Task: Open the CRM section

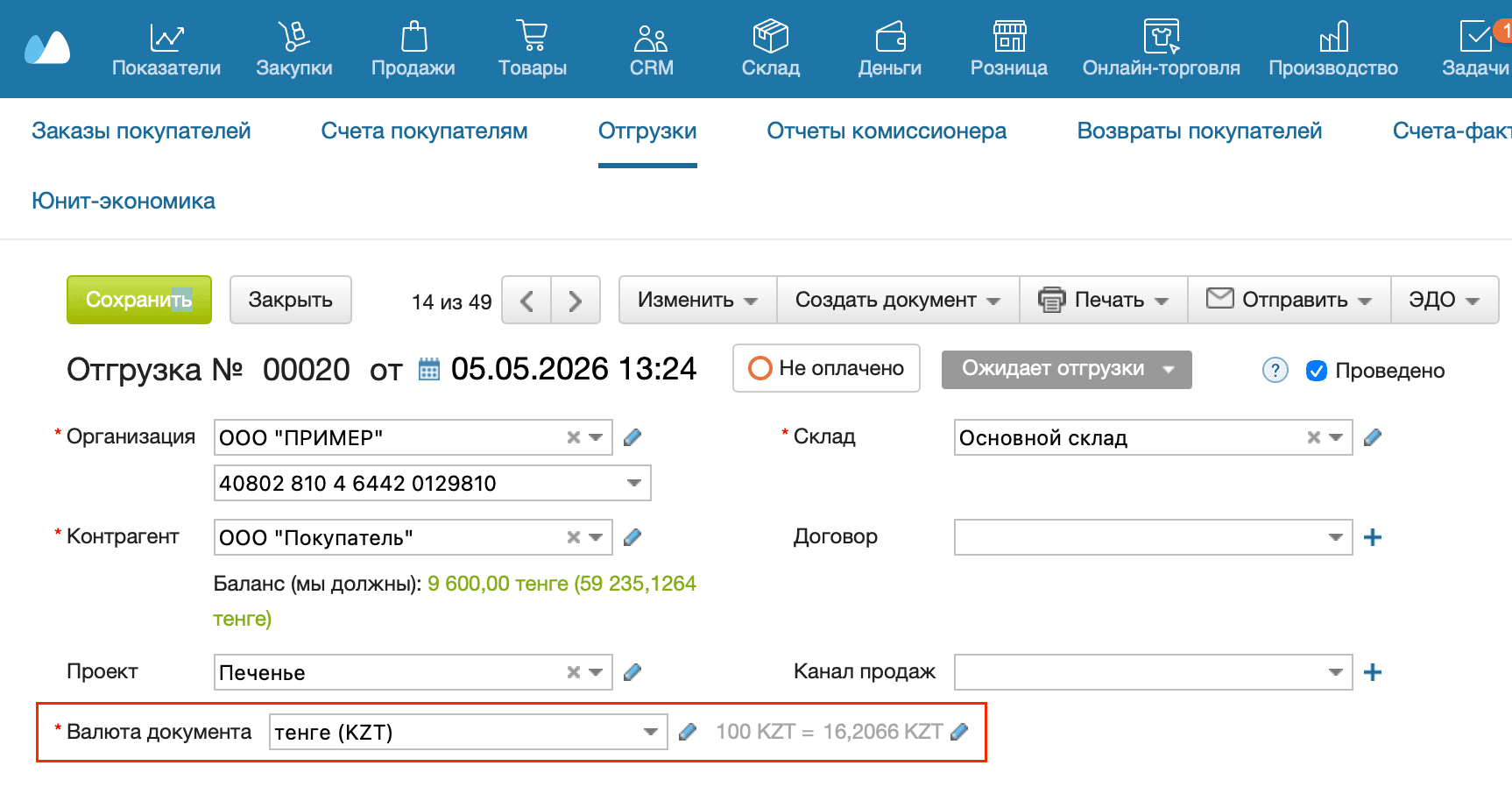Action: (652, 50)
